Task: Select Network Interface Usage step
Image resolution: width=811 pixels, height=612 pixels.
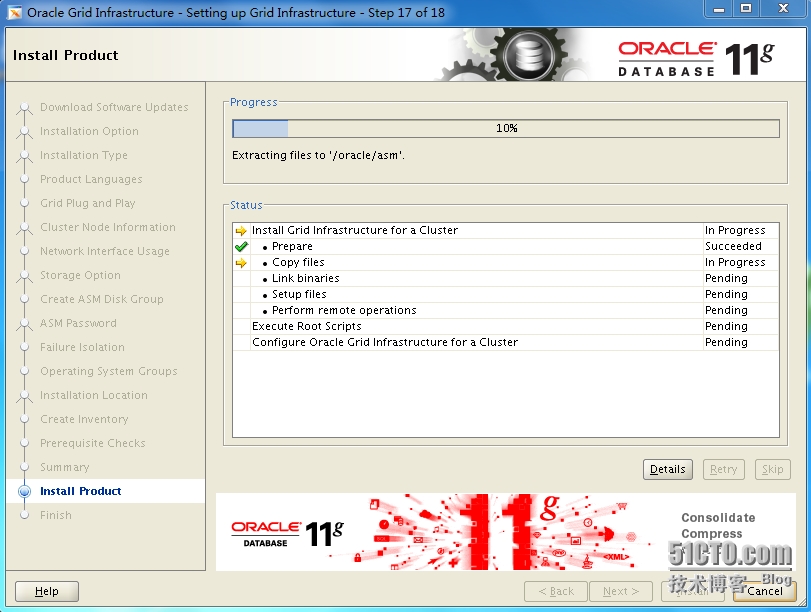Action: [104, 251]
